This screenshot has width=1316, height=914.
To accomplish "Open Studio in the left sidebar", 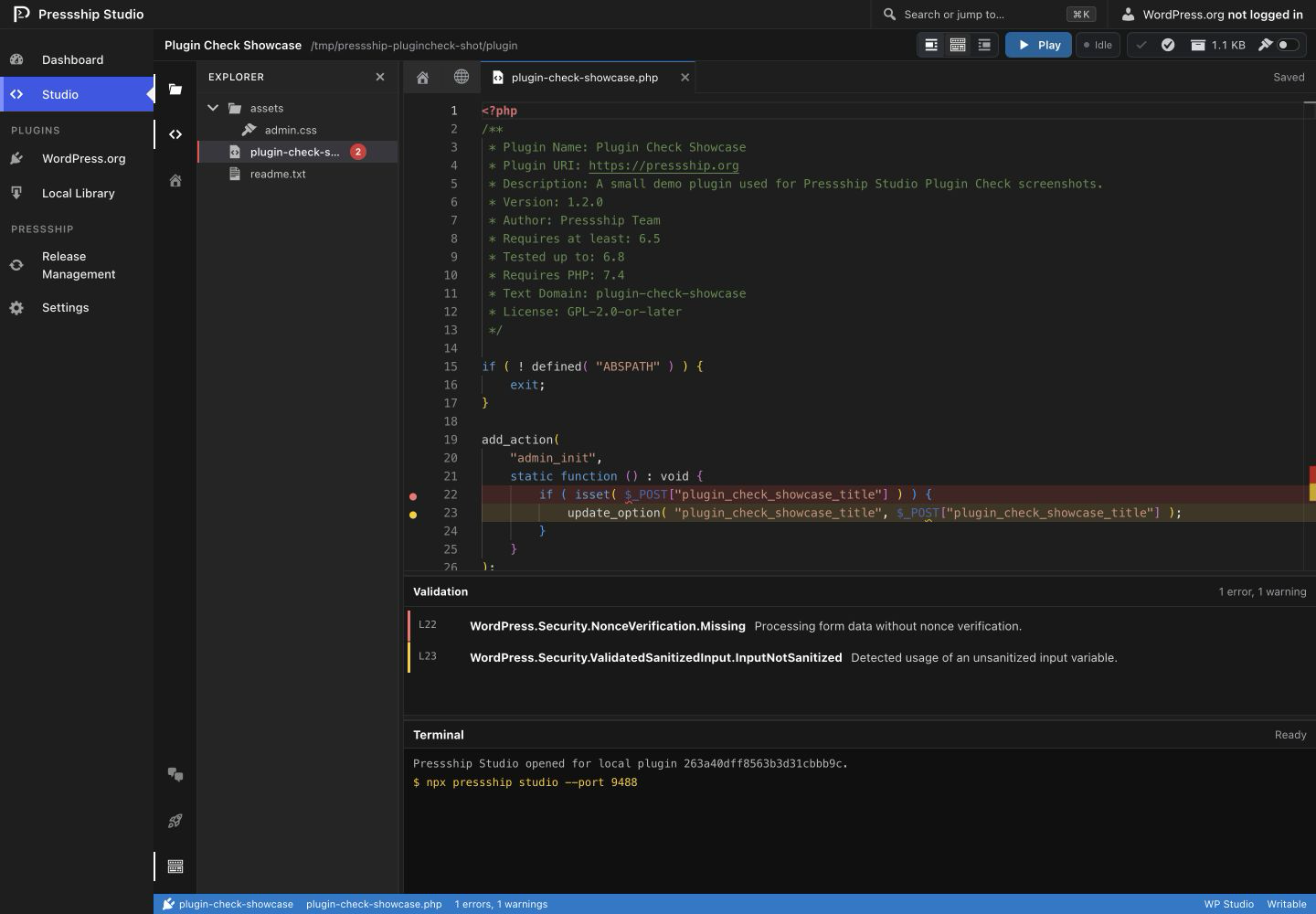I will (x=77, y=94).
